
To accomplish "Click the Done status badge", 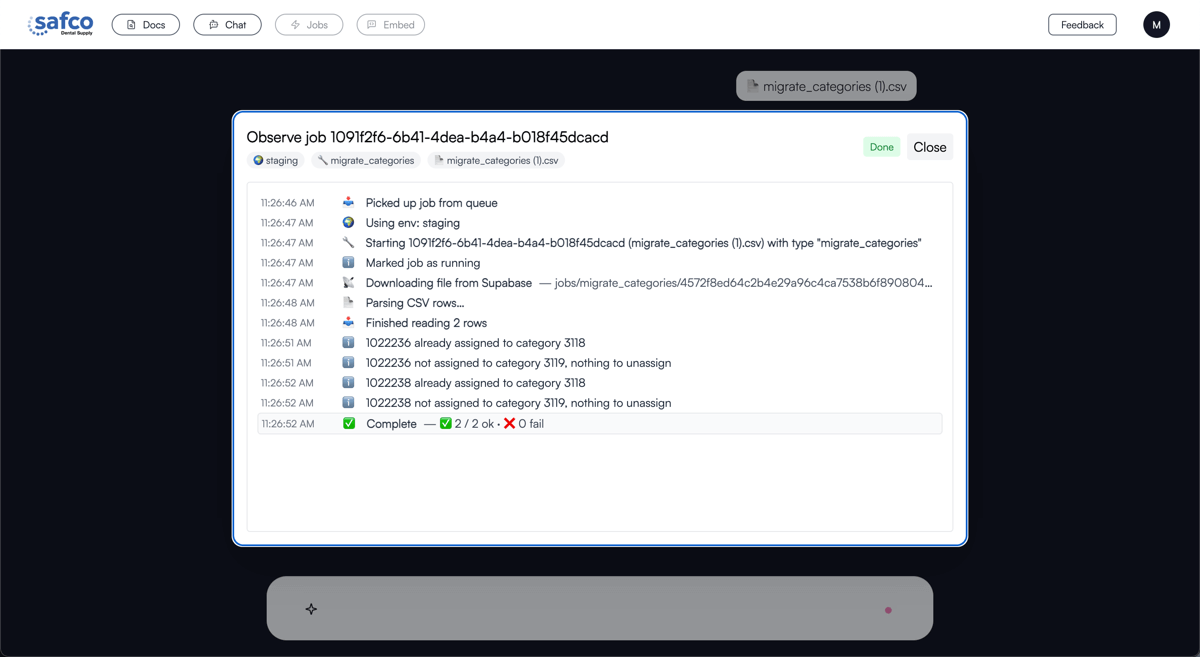I will point(881,146).
